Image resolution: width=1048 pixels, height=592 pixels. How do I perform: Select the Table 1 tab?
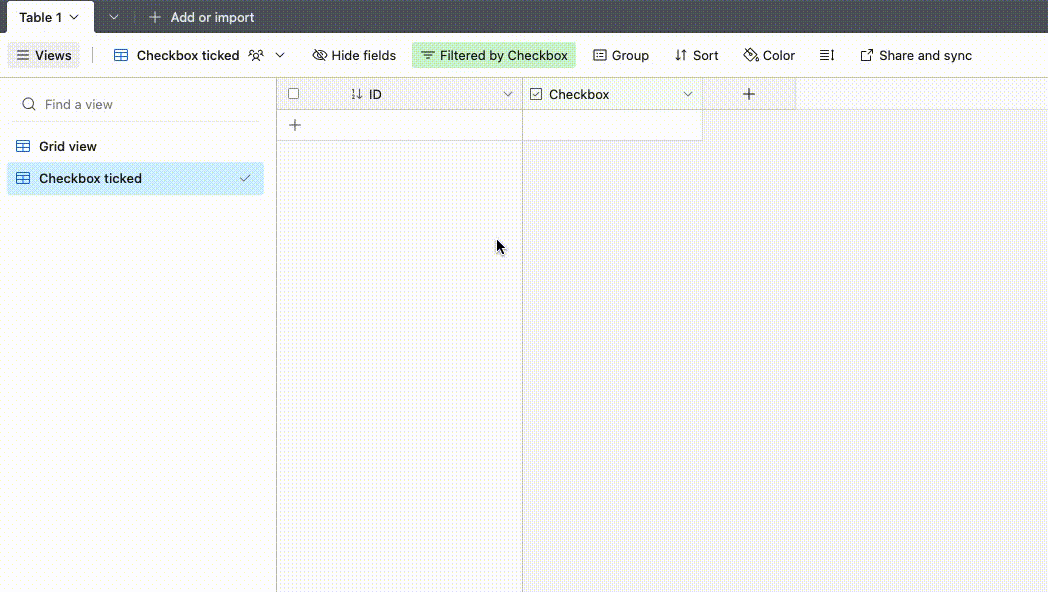pyautogui.click(x=50, y=17)
